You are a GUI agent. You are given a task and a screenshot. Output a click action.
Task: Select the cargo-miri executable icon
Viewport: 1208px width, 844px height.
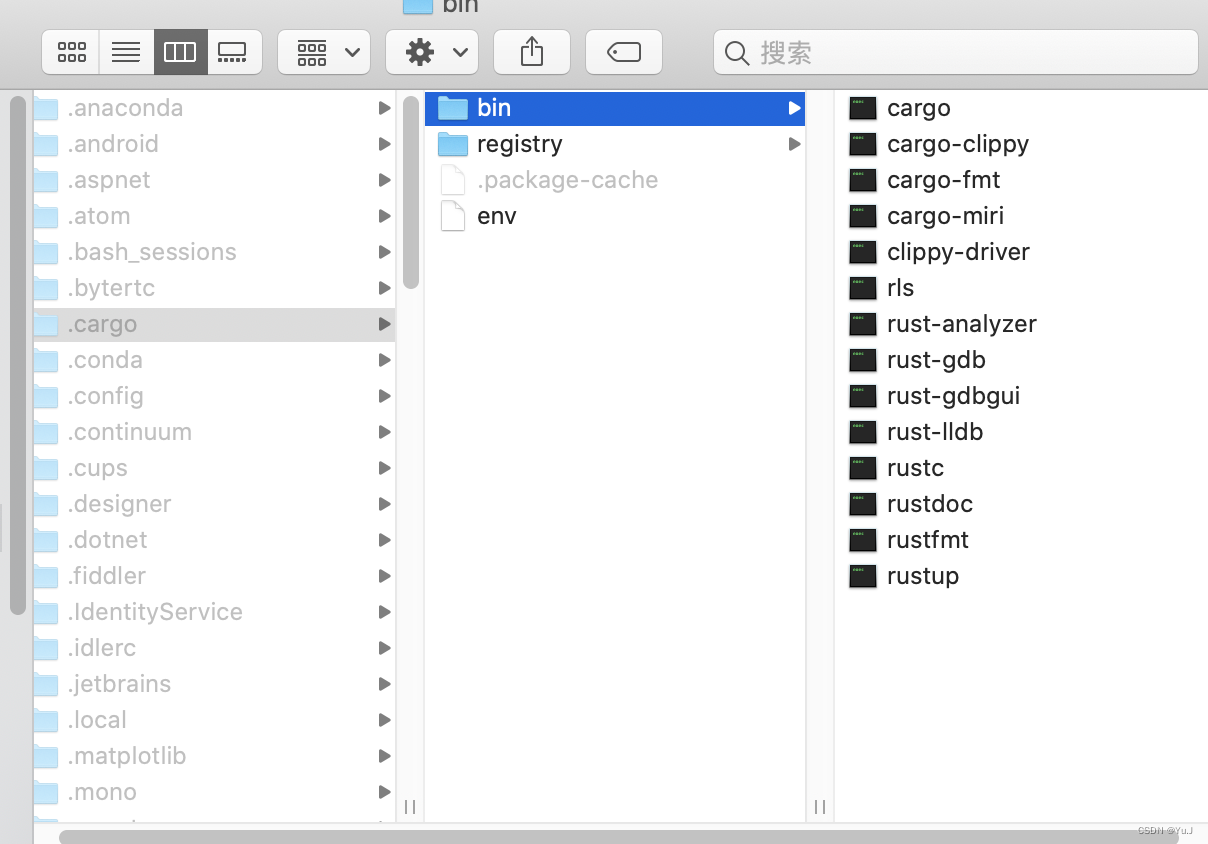pos(863,216)
